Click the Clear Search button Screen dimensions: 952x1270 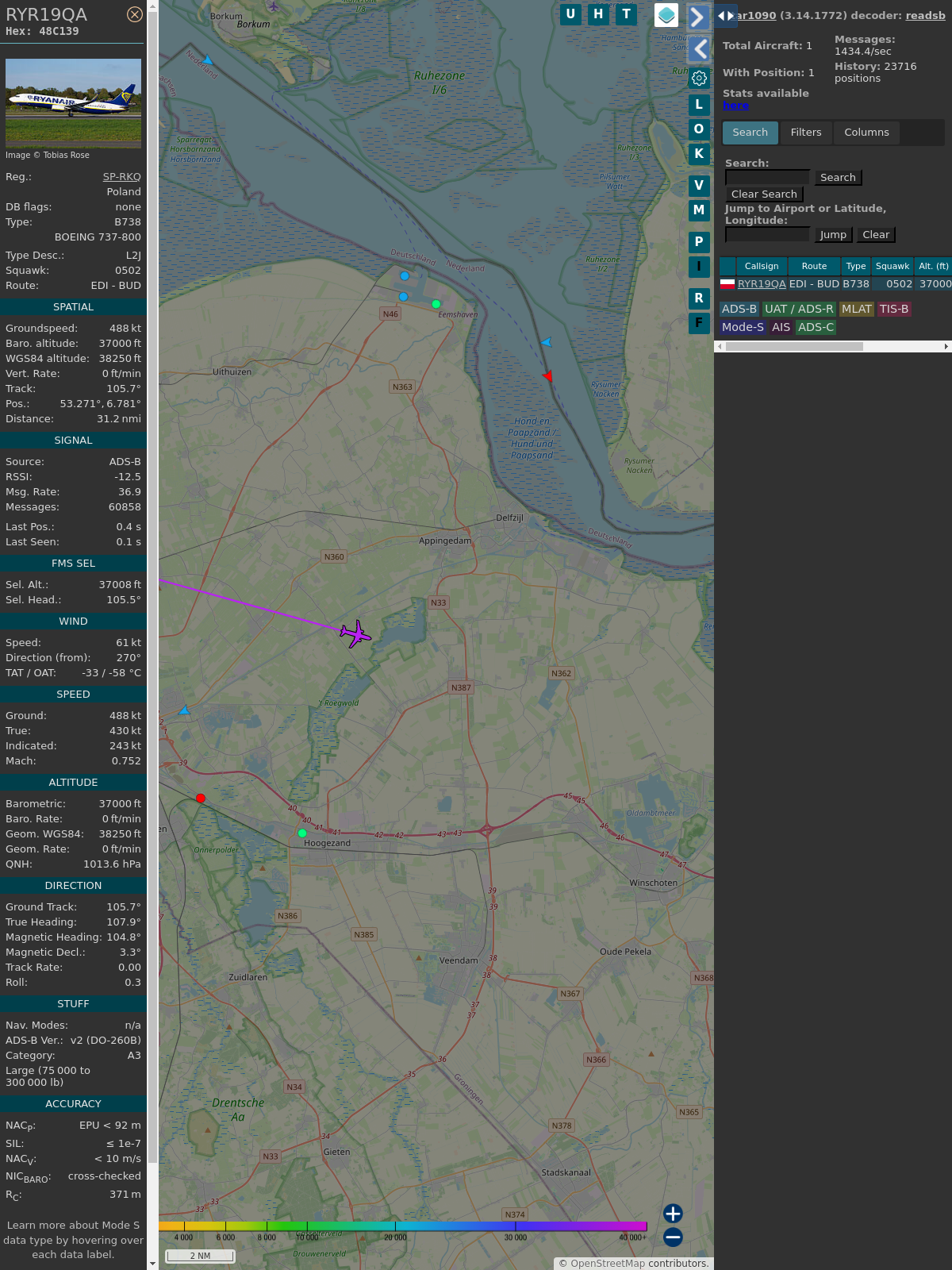pos(764,194)
